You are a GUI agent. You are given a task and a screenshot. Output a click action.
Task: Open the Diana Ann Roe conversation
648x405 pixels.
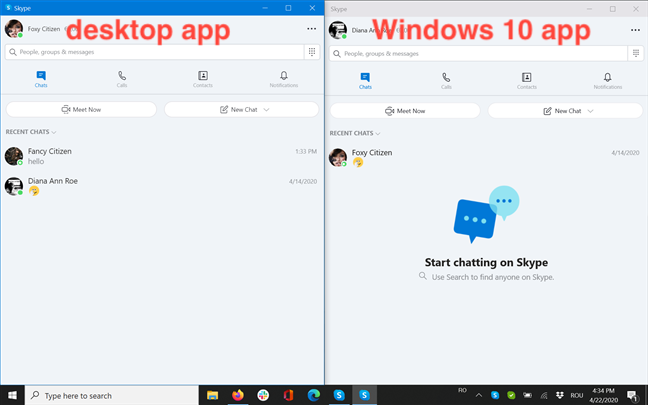click(161, 186)
